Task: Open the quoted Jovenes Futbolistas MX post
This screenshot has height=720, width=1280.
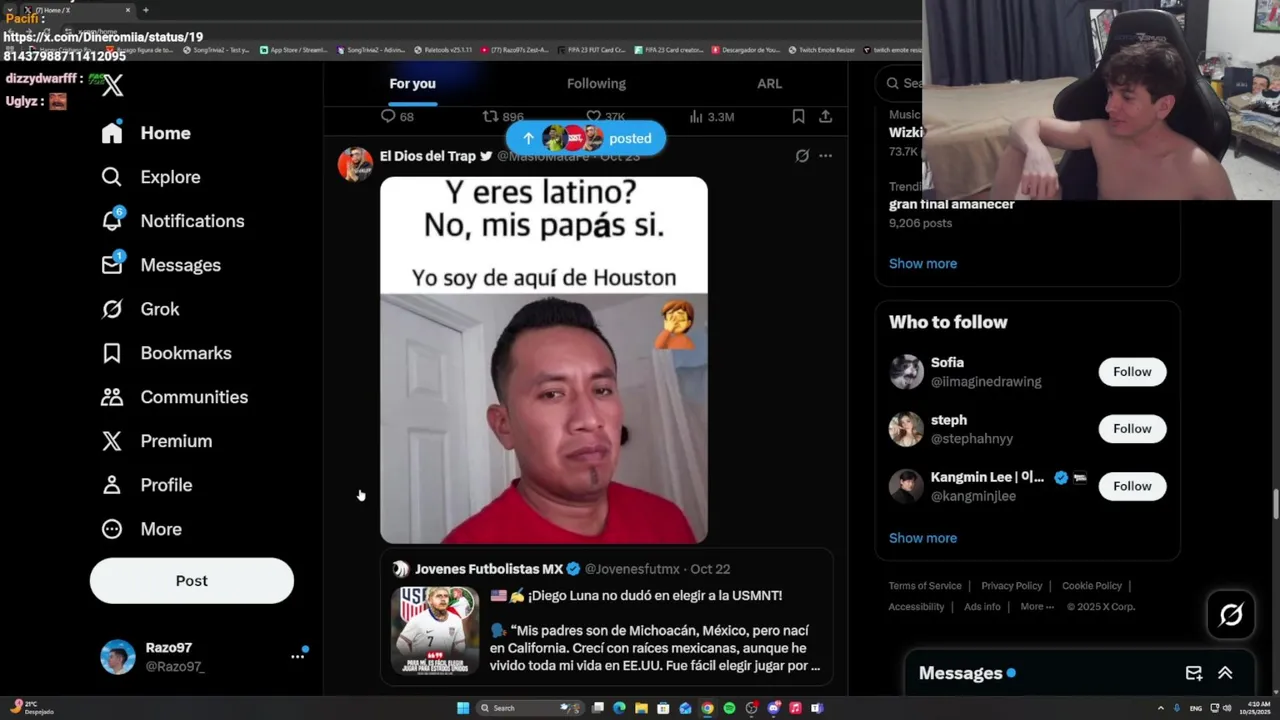Action: (x=606, y=617)
